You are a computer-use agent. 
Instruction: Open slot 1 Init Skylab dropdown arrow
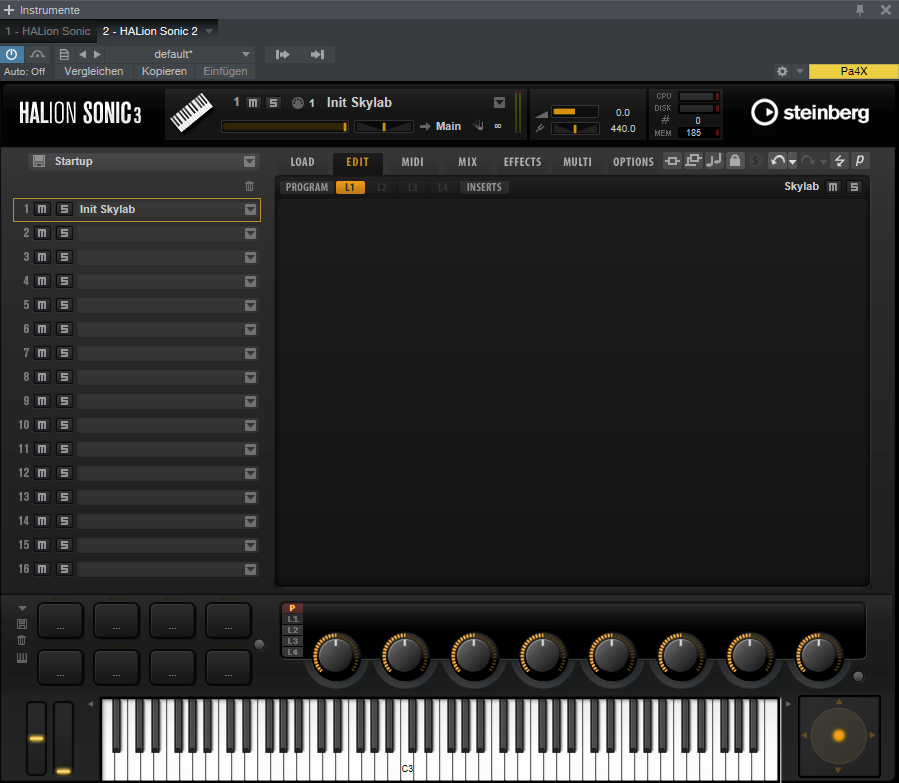point(251,209)
